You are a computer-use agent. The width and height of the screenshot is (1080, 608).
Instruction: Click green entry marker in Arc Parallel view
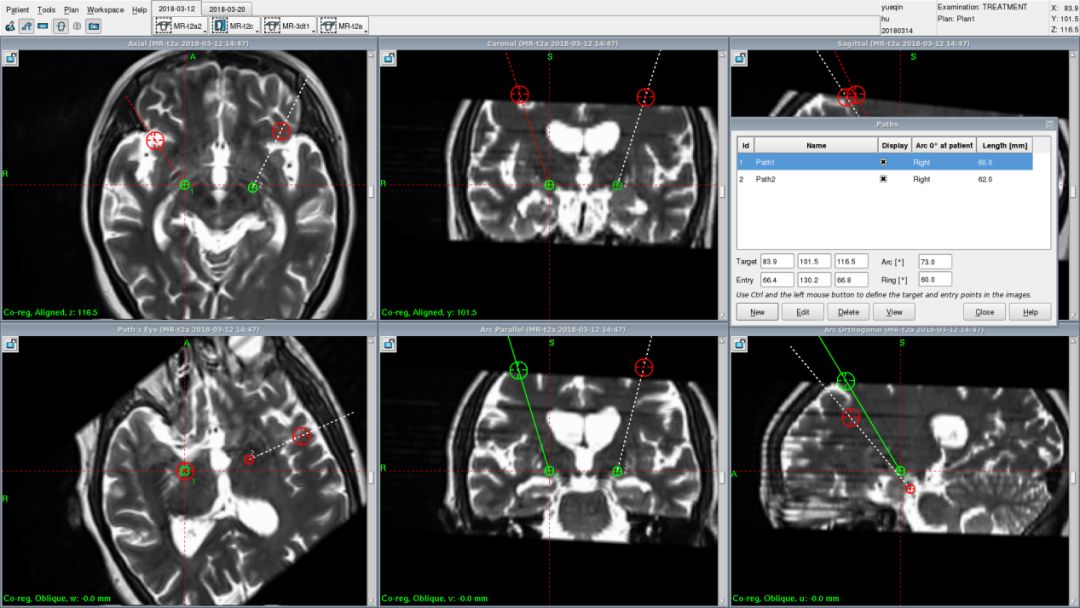tap(519, 370)
